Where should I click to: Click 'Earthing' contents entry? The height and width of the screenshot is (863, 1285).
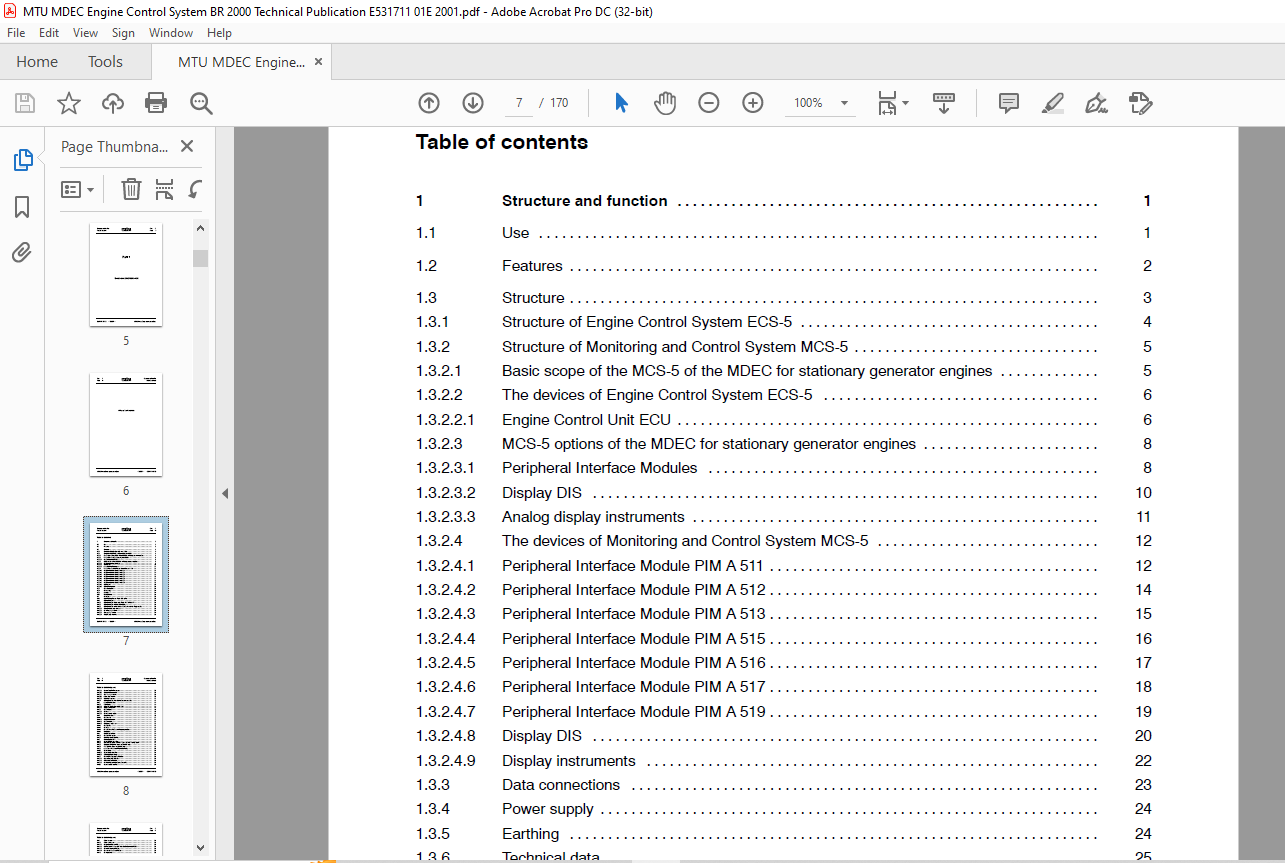coord(531,834)
